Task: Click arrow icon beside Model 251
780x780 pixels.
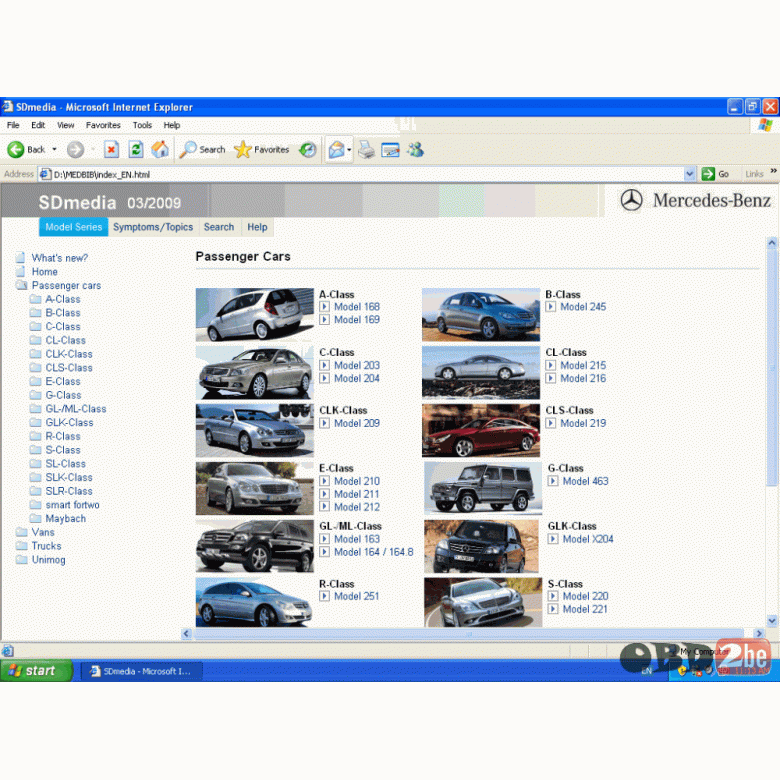Action: [x=324, y=596]
